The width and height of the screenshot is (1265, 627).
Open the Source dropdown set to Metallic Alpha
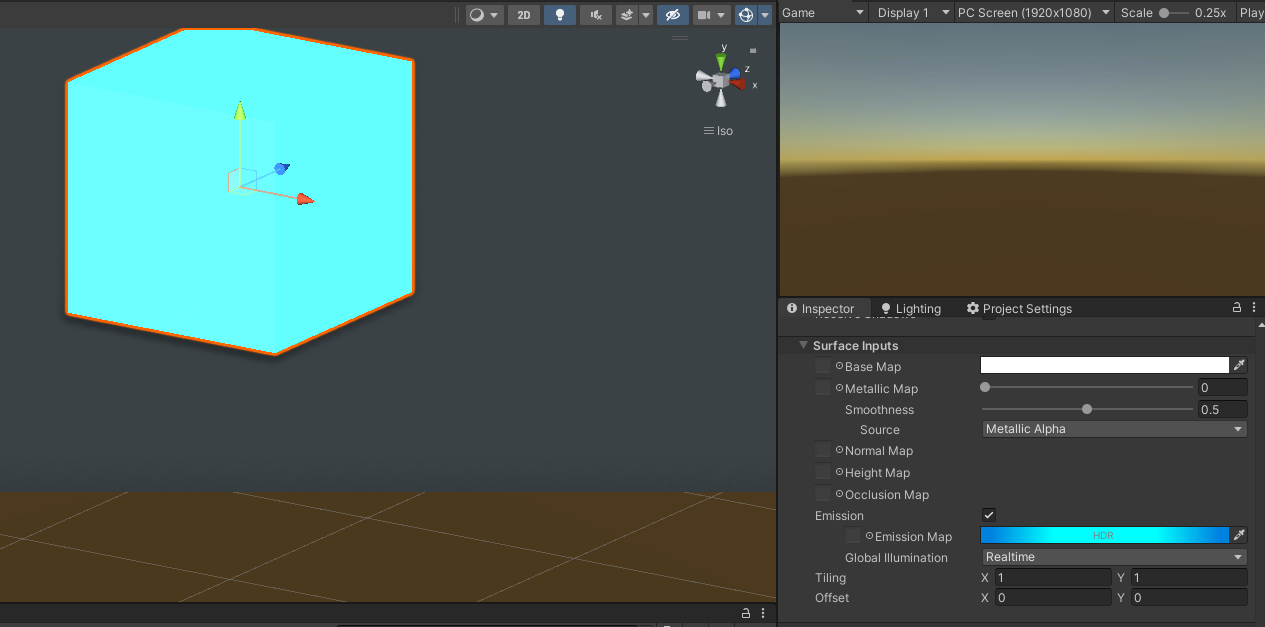[1112, 429]
